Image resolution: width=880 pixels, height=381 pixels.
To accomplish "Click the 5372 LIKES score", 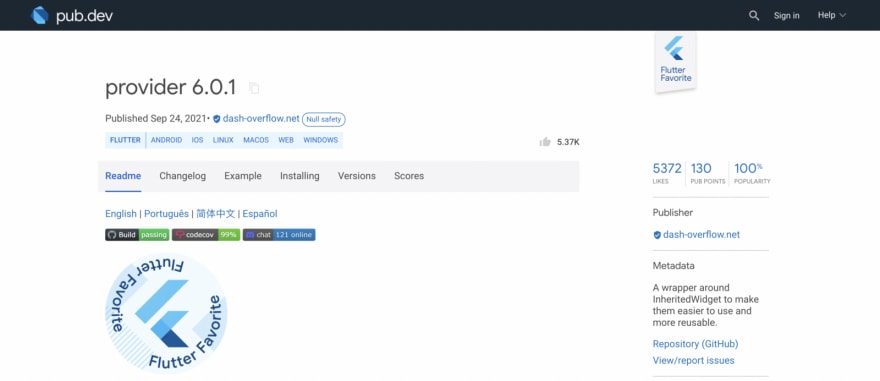I will pyautogui.click(x=667, y=173).
